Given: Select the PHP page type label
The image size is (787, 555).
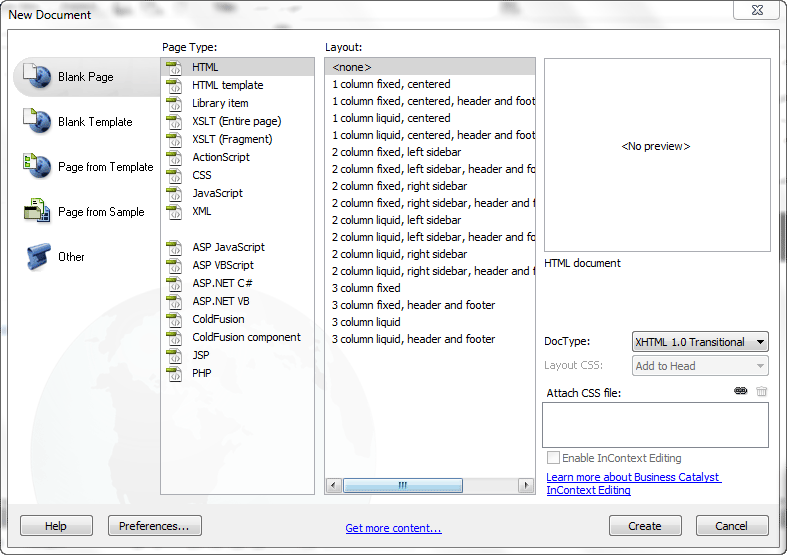Looking at the screenshot, I should pyautogui.click(x=202, y=373).
